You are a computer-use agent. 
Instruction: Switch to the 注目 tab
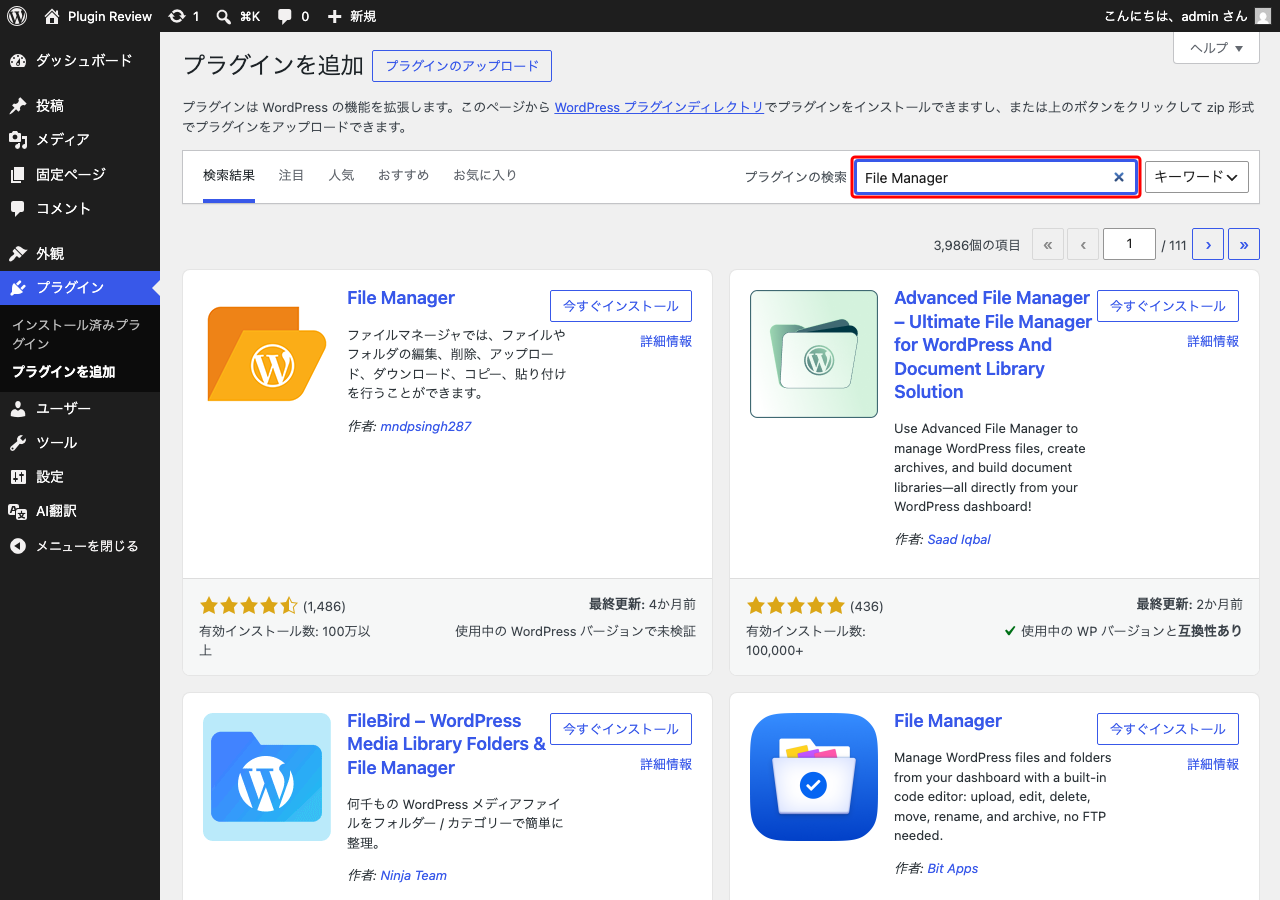[x=292, y=176]
